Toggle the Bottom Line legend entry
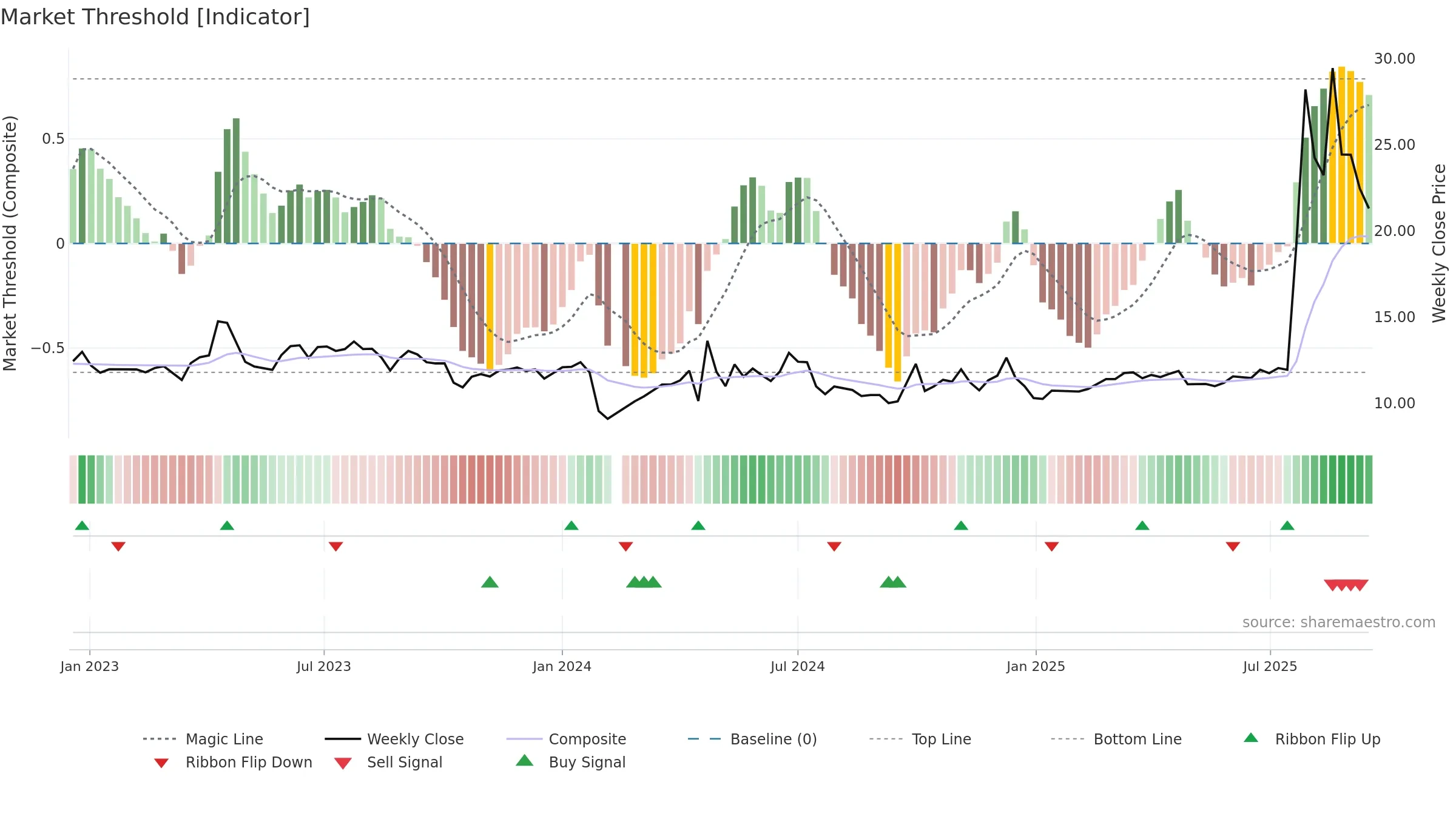 point(1116,739)
